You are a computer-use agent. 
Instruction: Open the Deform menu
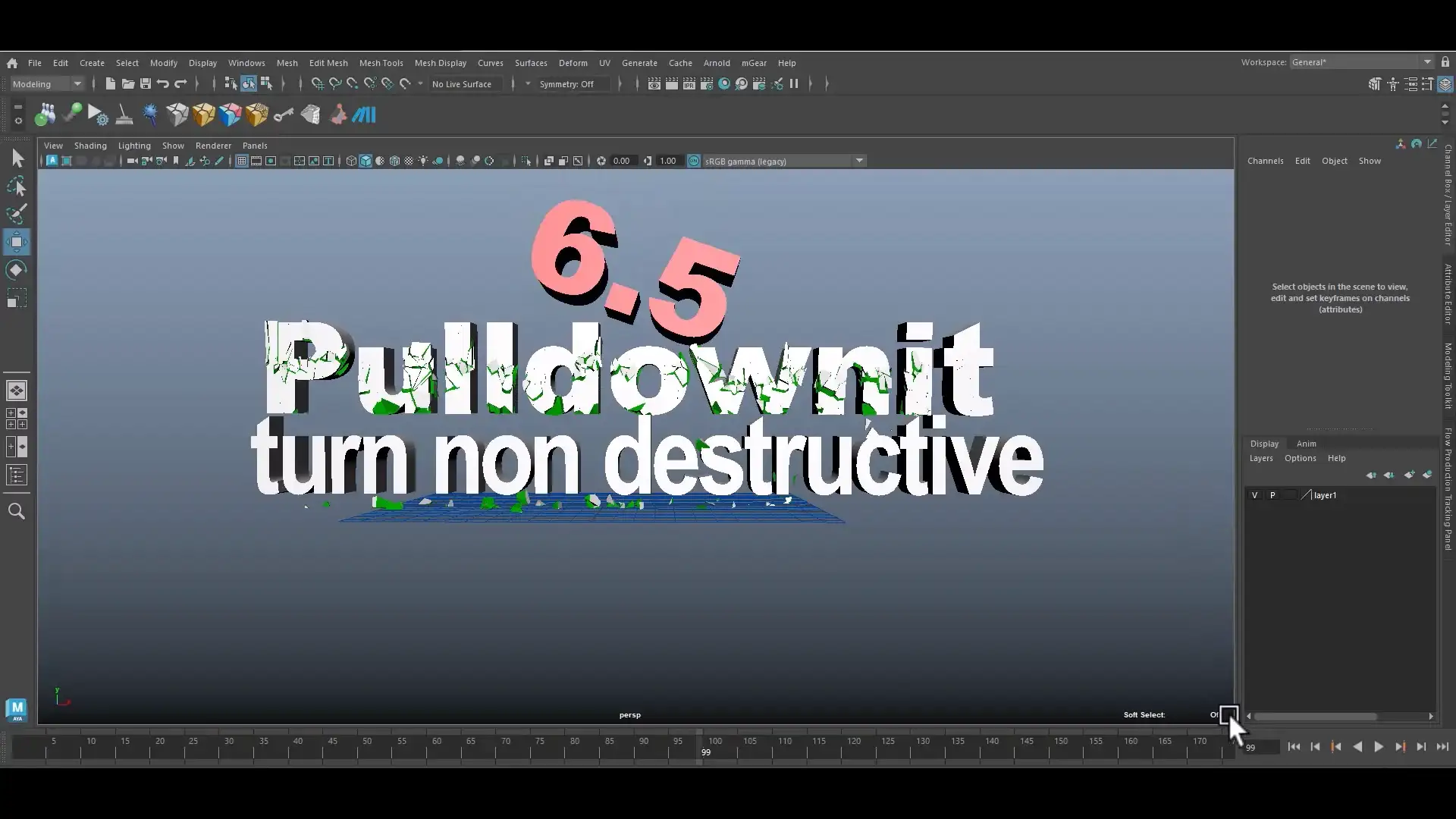(573, 63)
